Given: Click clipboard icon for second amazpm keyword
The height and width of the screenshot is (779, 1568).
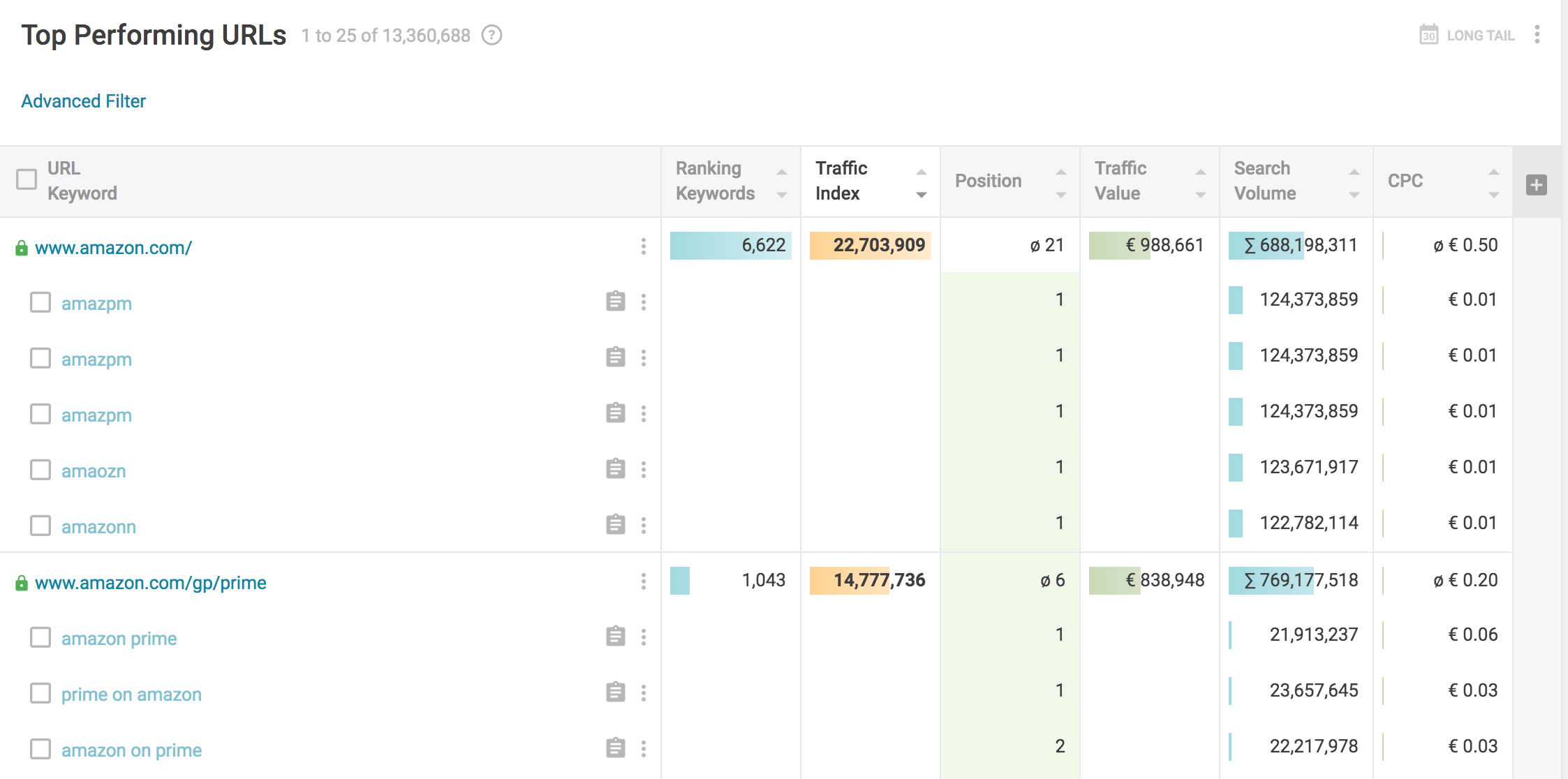Looking at the screenshot, I should [x=615, y=357].
